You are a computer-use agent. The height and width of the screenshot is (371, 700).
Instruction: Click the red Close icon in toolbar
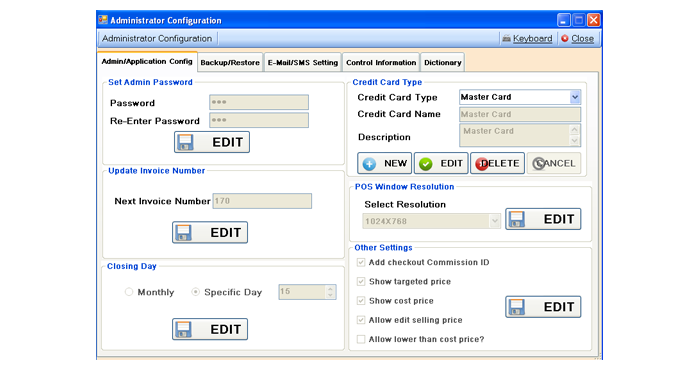[x=565, y=38]
